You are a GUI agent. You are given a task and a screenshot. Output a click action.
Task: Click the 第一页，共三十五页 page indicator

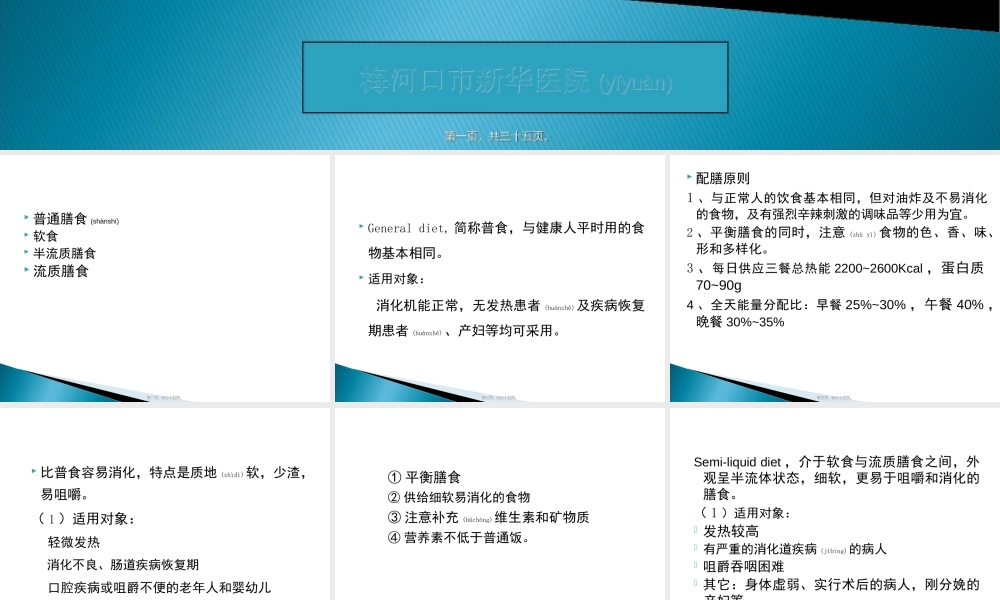coord(498,135)
